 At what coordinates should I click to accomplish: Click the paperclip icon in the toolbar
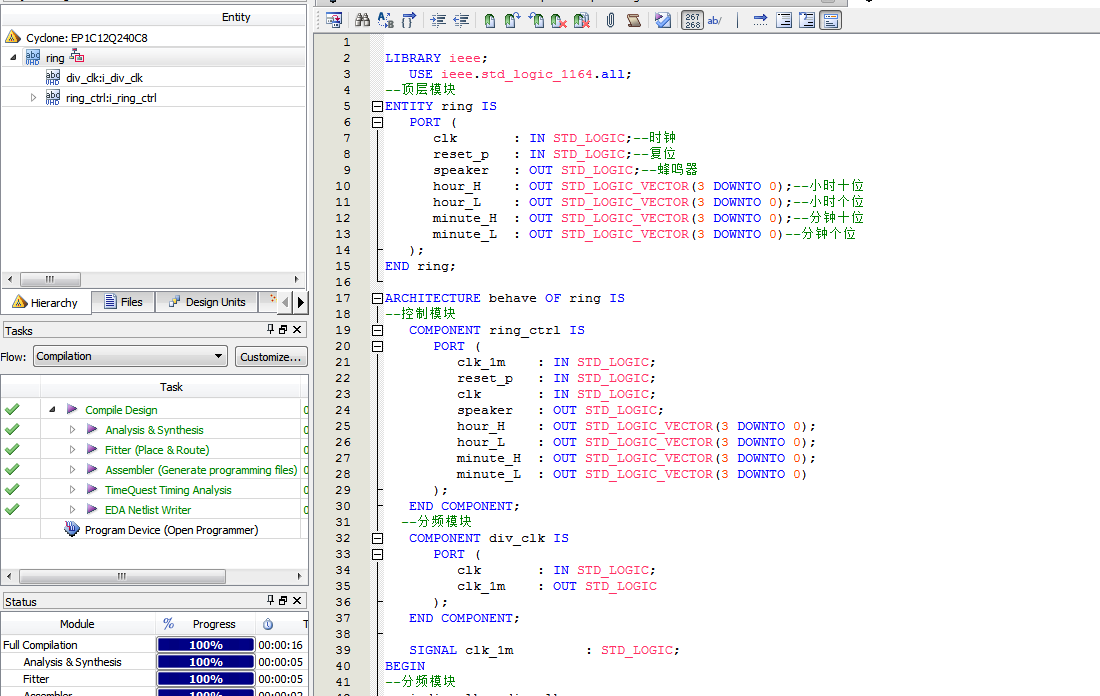tap(610, 20)
